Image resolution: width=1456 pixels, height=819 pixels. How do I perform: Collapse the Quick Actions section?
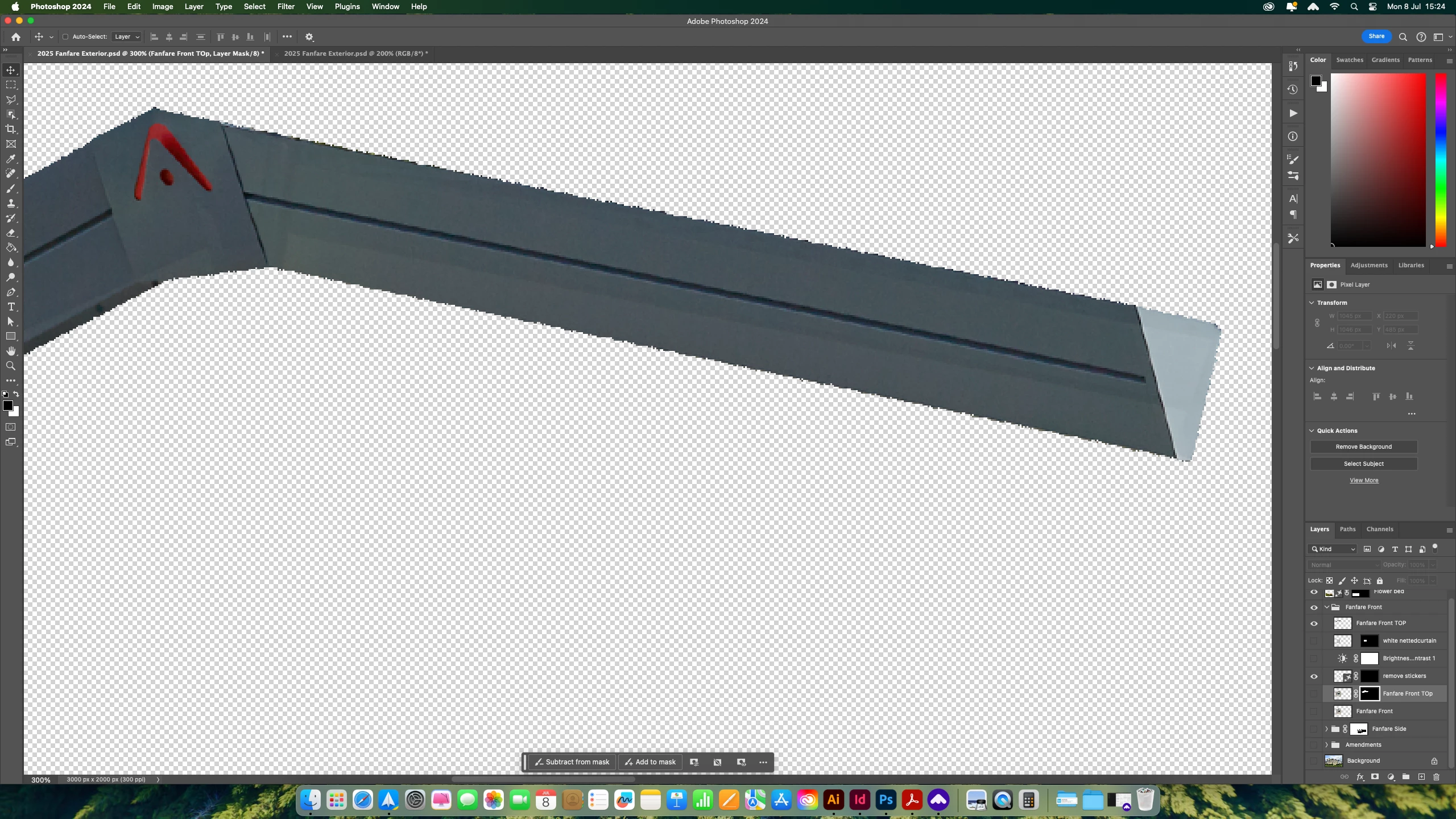pos(1312,431)
